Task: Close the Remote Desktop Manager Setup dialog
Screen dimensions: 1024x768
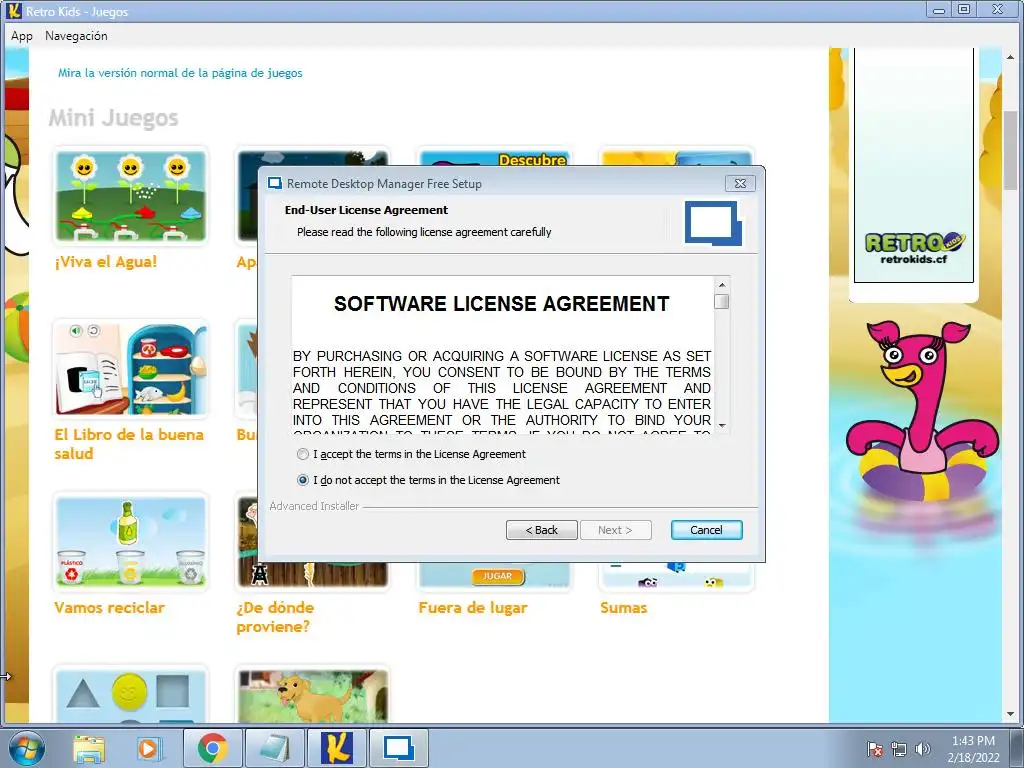Action: point(740,184)
